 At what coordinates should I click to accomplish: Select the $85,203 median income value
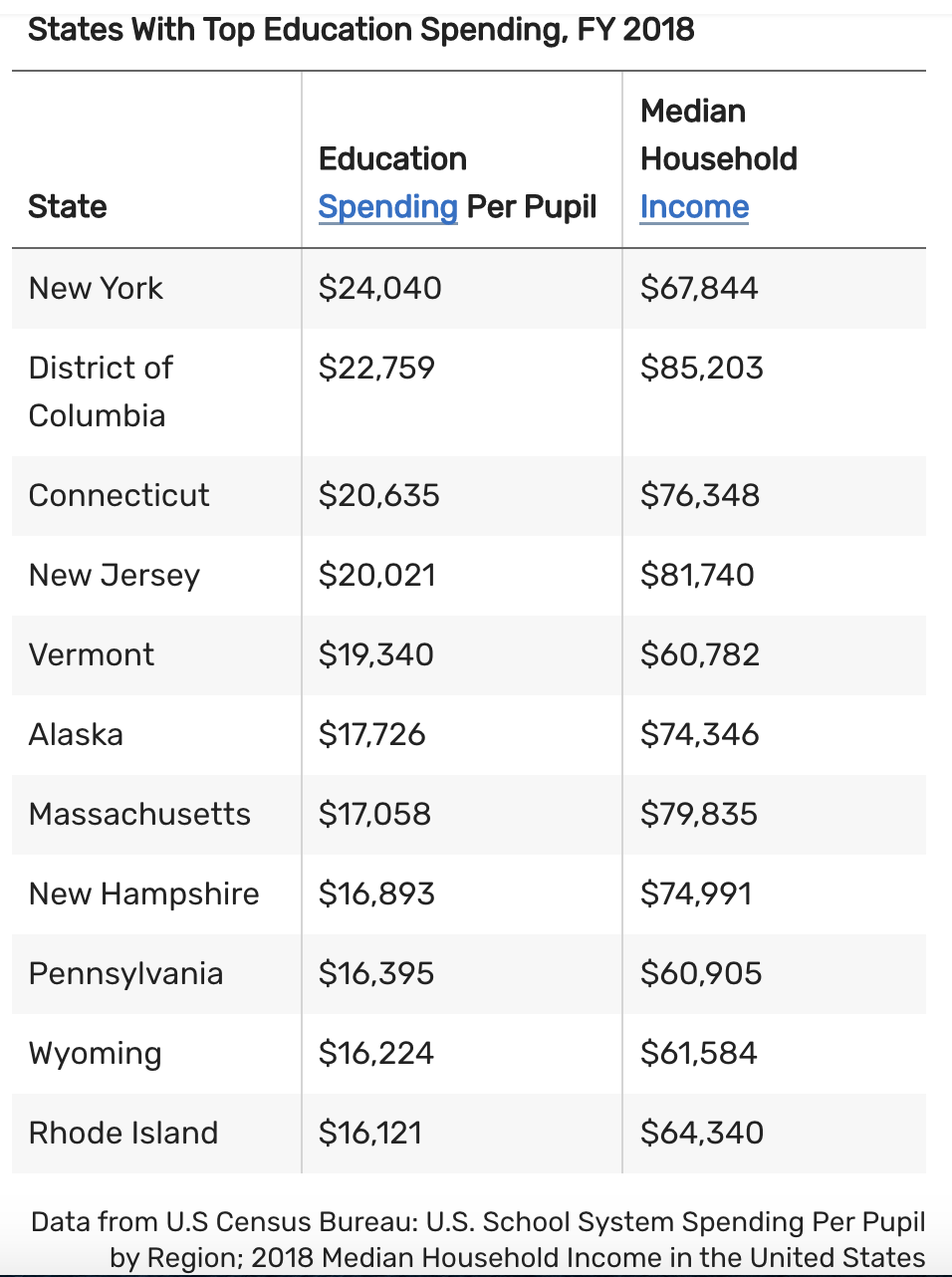[x=701, y=369]
